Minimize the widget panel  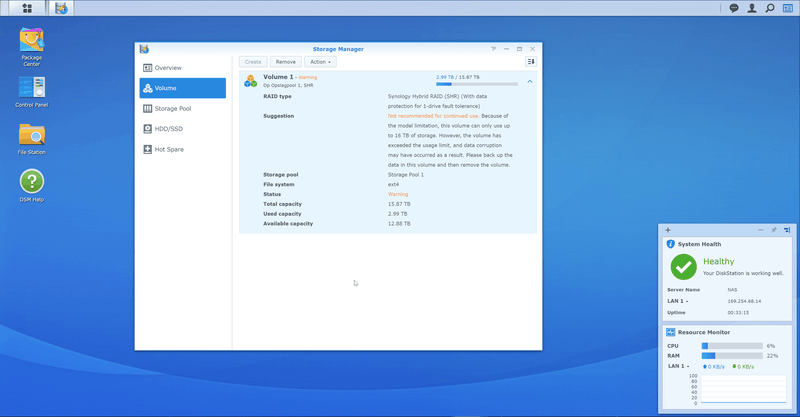tap(761, 230)
